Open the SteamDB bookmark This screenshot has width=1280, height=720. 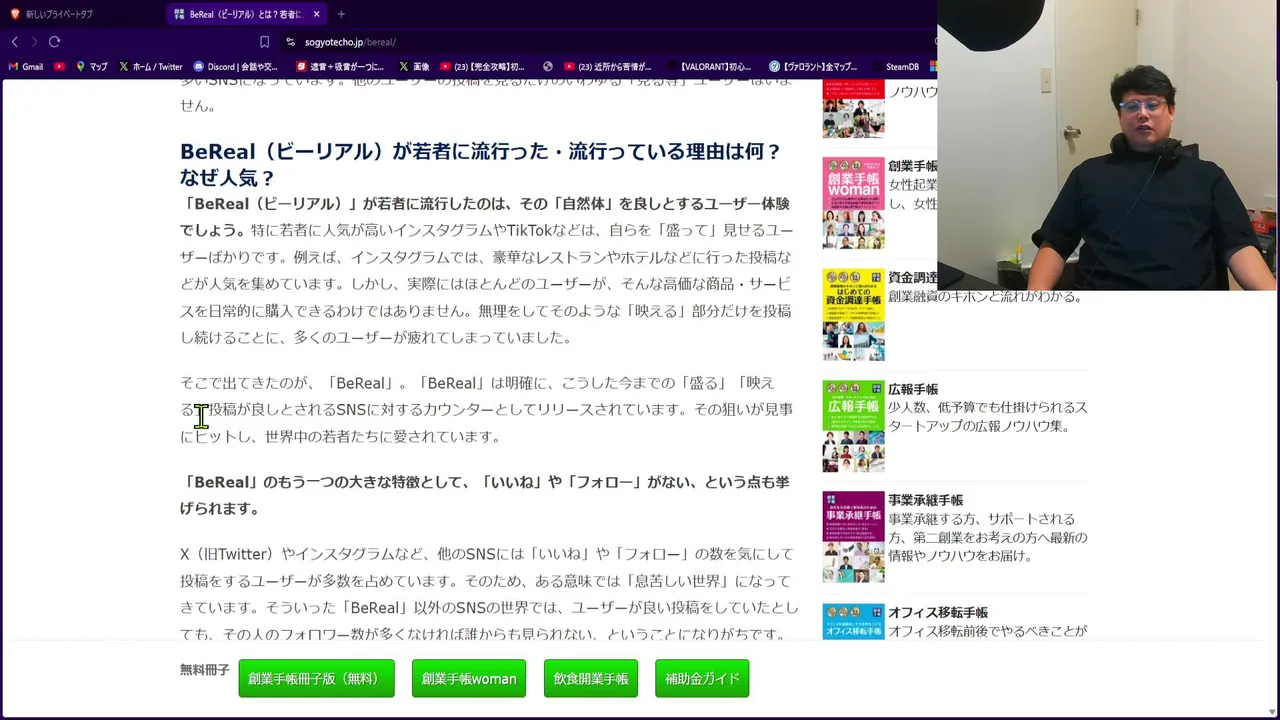coord(895,67)
